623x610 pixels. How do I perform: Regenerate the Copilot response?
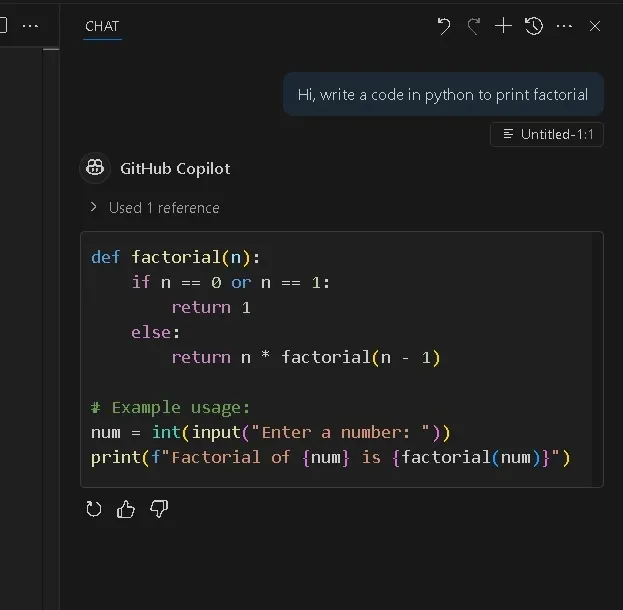(94, 509)
